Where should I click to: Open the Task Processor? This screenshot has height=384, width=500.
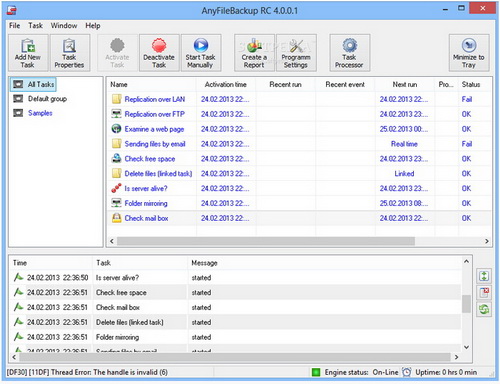click(349, 53)
